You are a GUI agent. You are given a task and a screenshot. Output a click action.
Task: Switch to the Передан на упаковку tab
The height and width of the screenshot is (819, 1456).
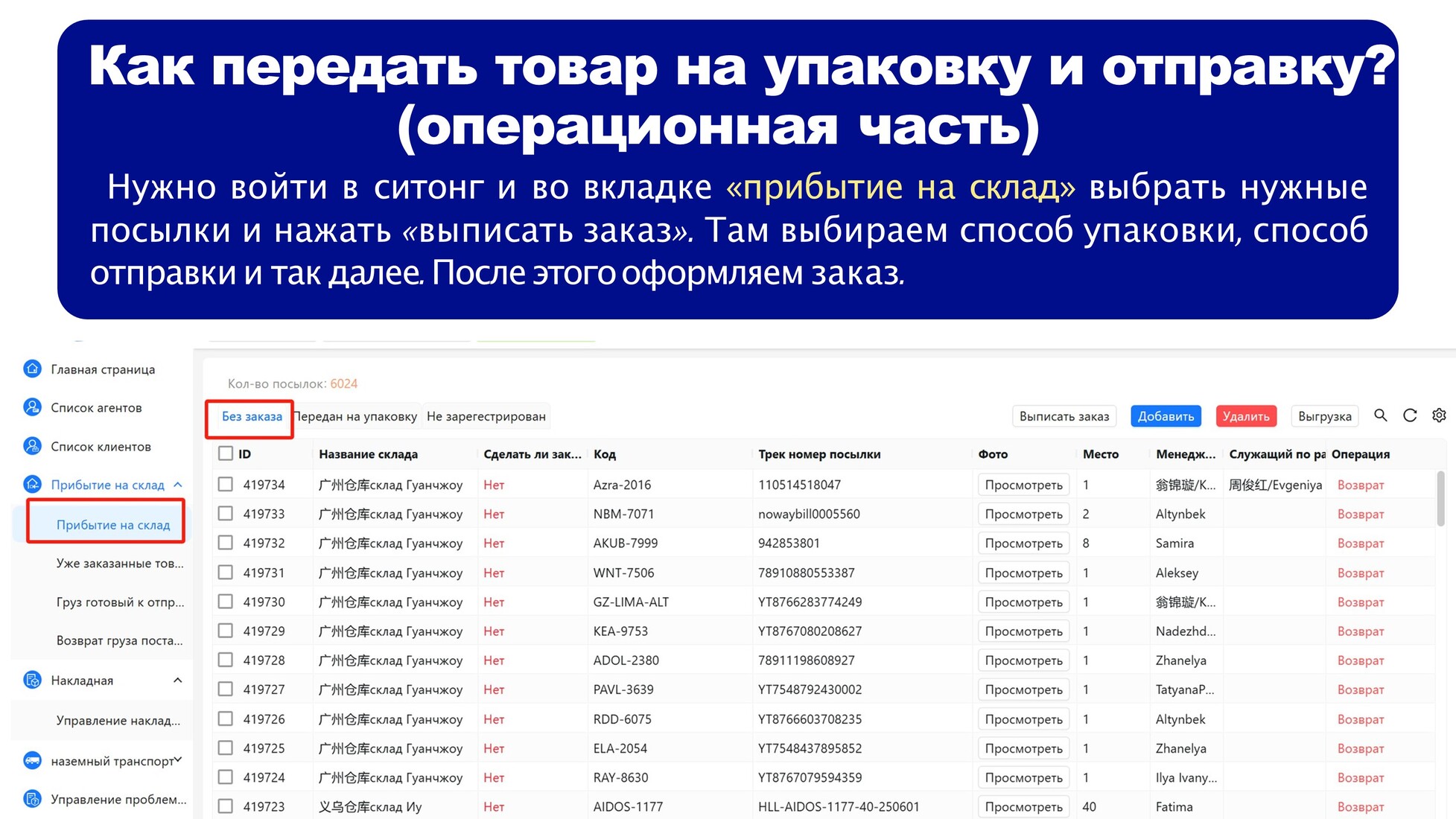(356, 416)
